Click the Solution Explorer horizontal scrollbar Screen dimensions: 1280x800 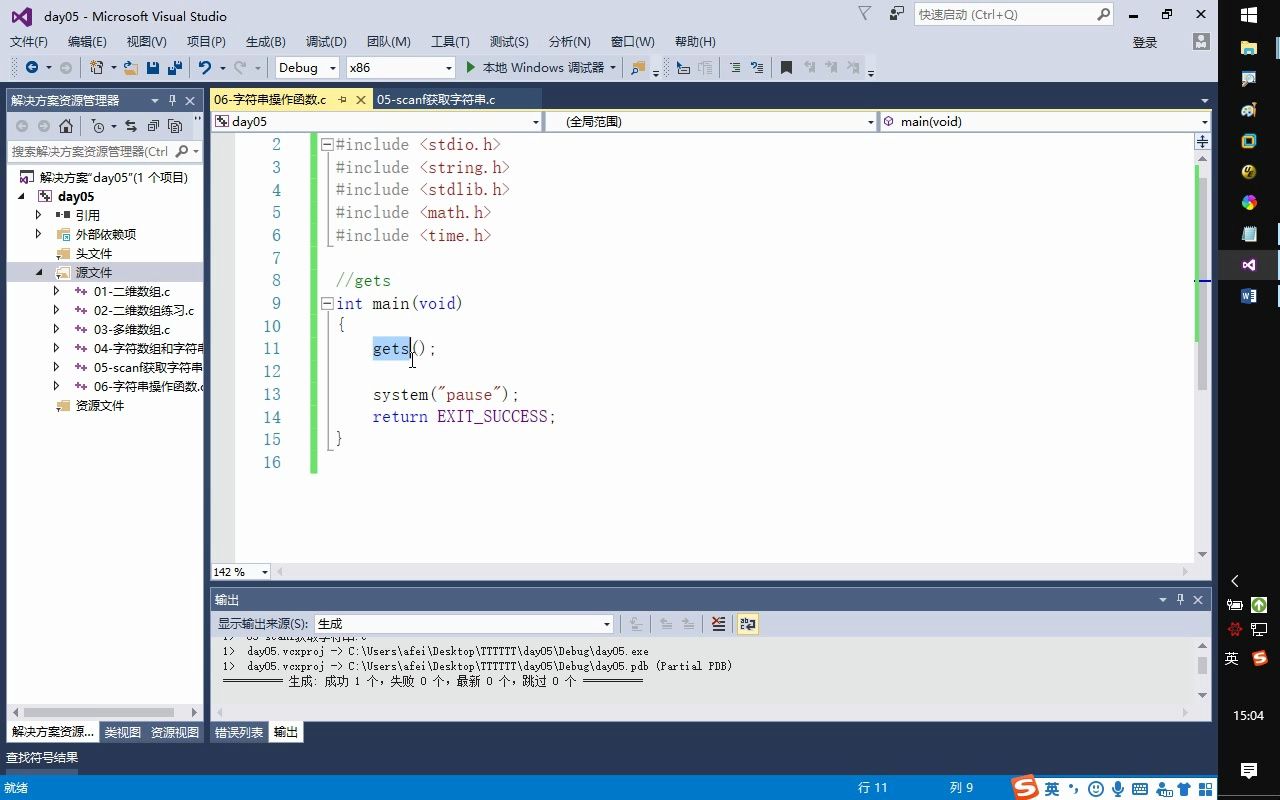coord(100,712)
